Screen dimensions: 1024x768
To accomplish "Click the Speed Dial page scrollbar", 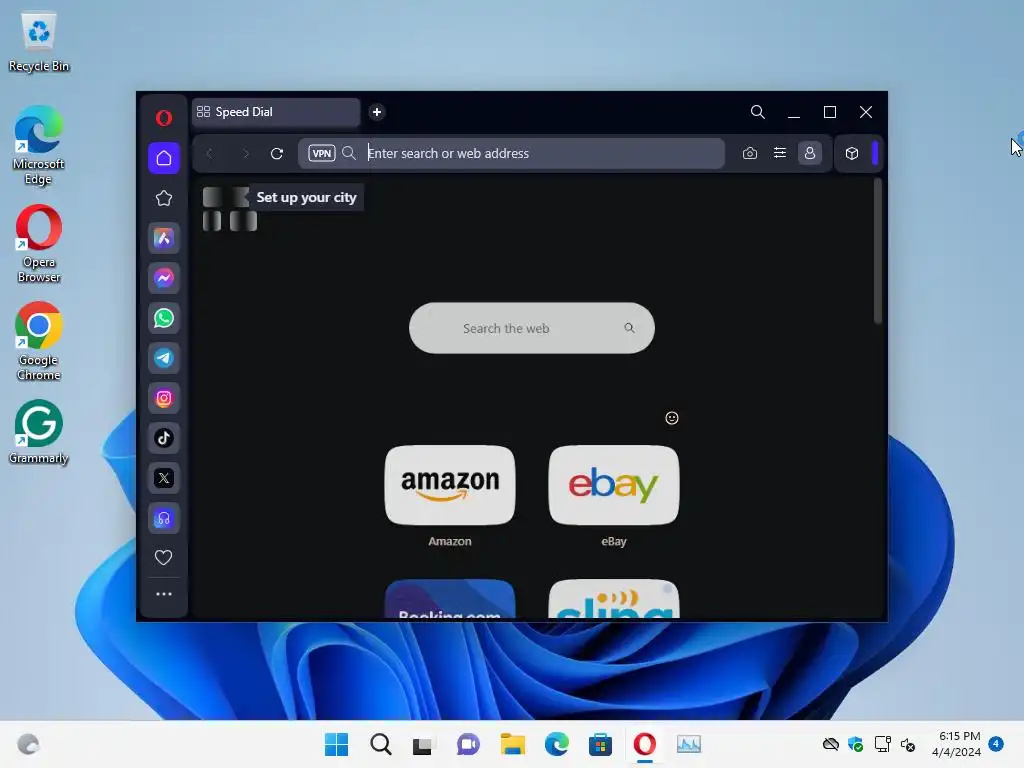I will click(878, 251).
